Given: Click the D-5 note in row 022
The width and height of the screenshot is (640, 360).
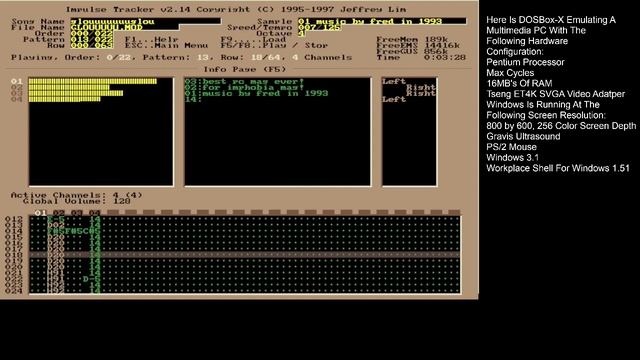Looking at the screenshot, I should tap(91, 279).
